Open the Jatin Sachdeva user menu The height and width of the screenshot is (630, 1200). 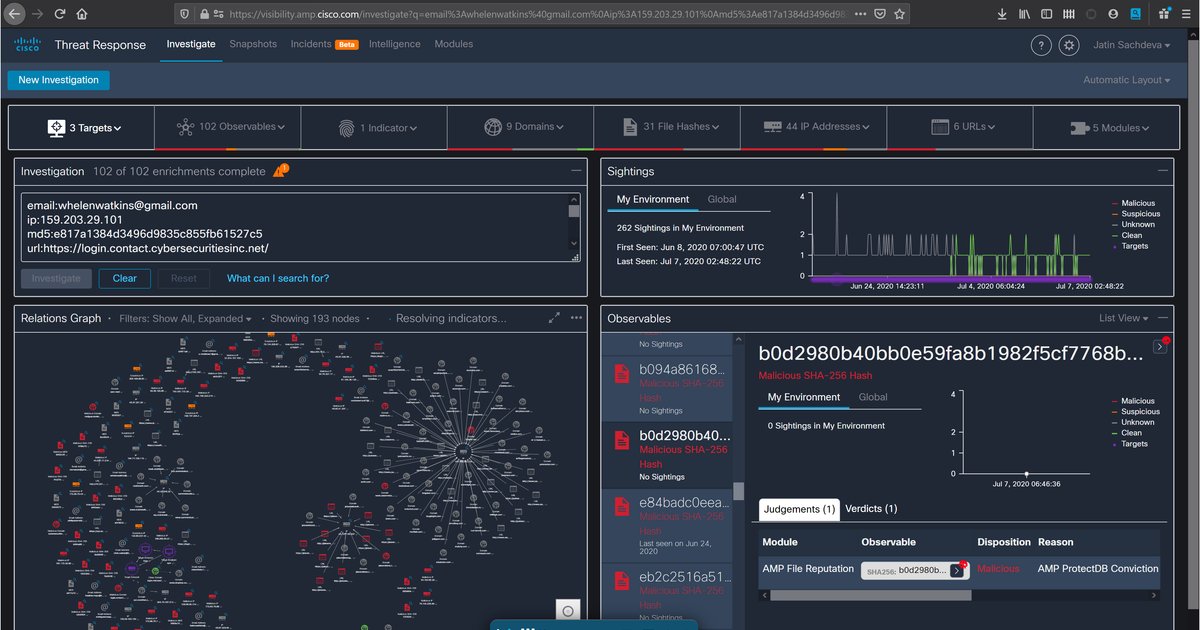pos(1134,45)
